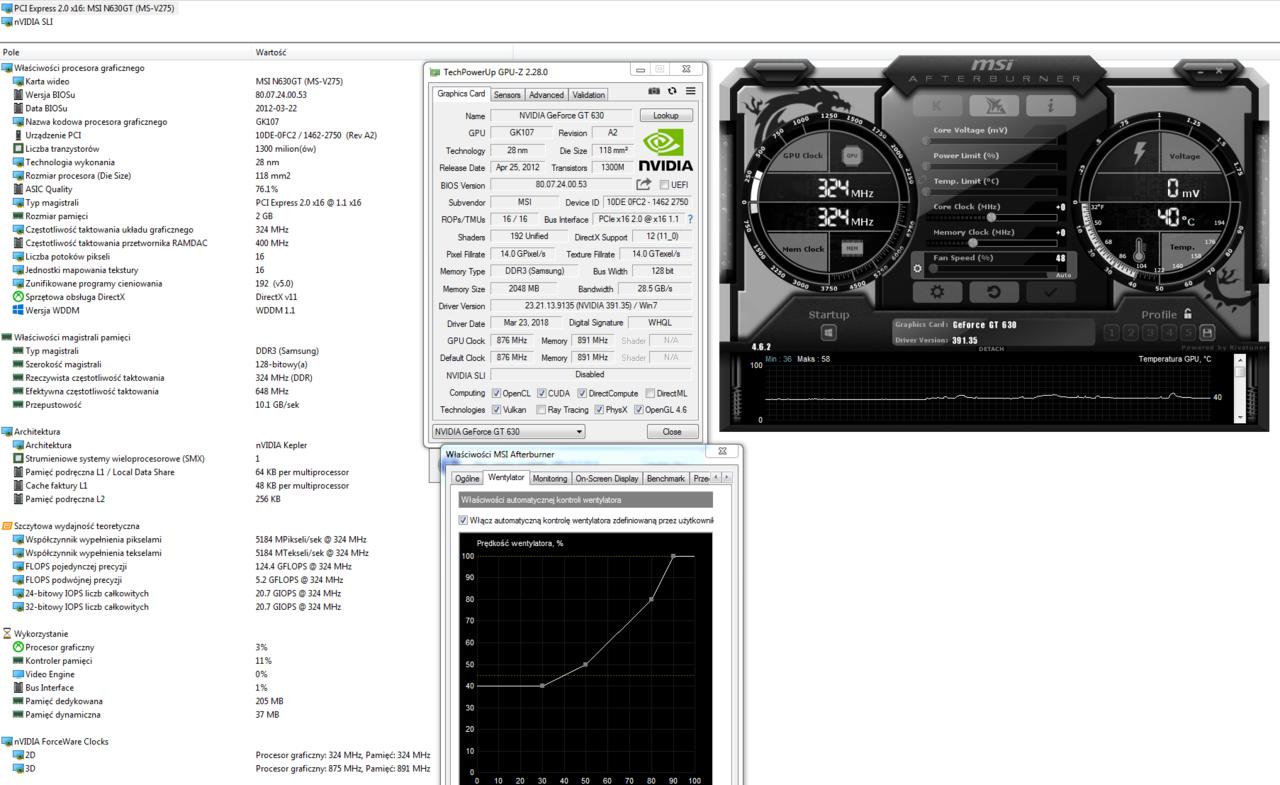Take a screenshot with GPU-Z camera icon

point(654,91)
